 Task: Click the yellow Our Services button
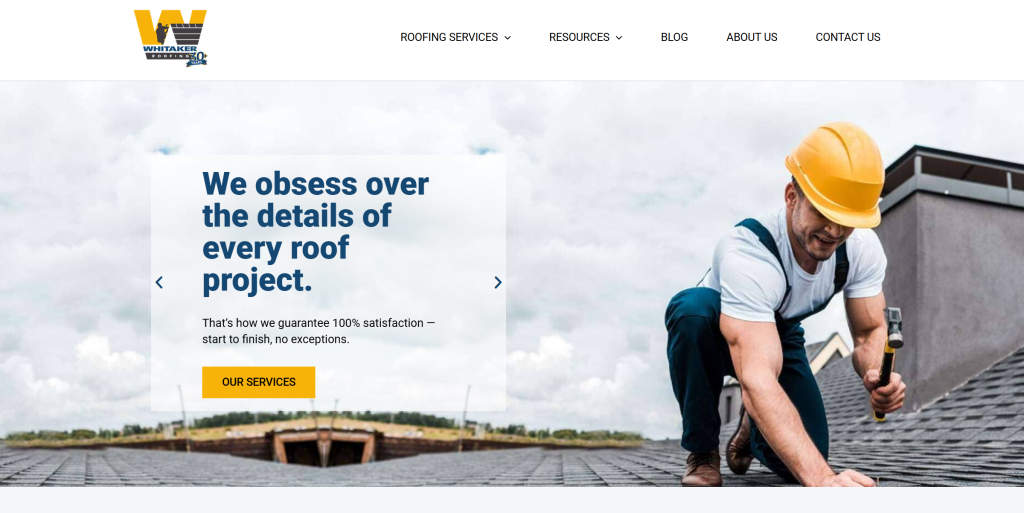coord(259,382)
